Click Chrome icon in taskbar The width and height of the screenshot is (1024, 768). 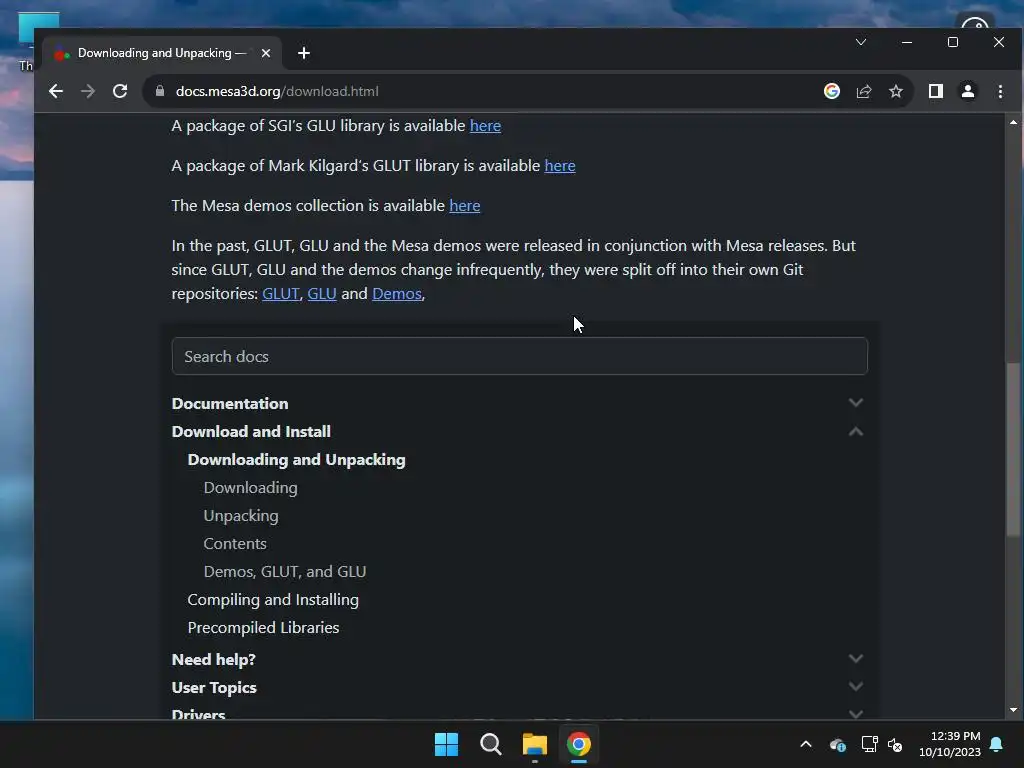579,744
